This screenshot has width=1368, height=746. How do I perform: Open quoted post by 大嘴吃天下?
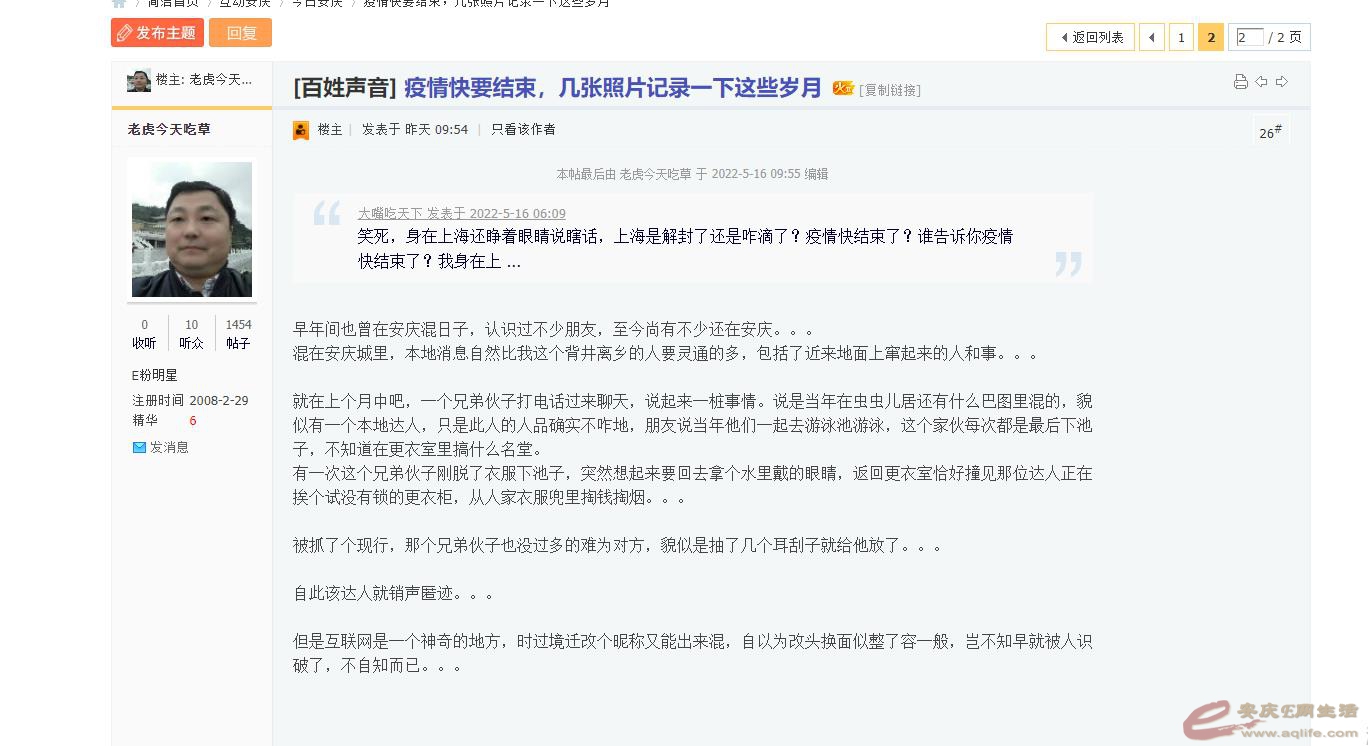pyautogui.click(x=462, y=214)
